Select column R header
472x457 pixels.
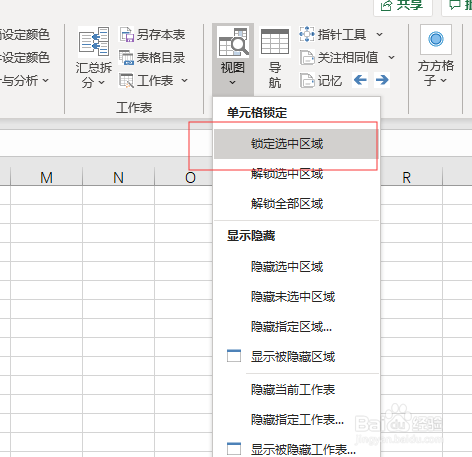tap(411, 177)
